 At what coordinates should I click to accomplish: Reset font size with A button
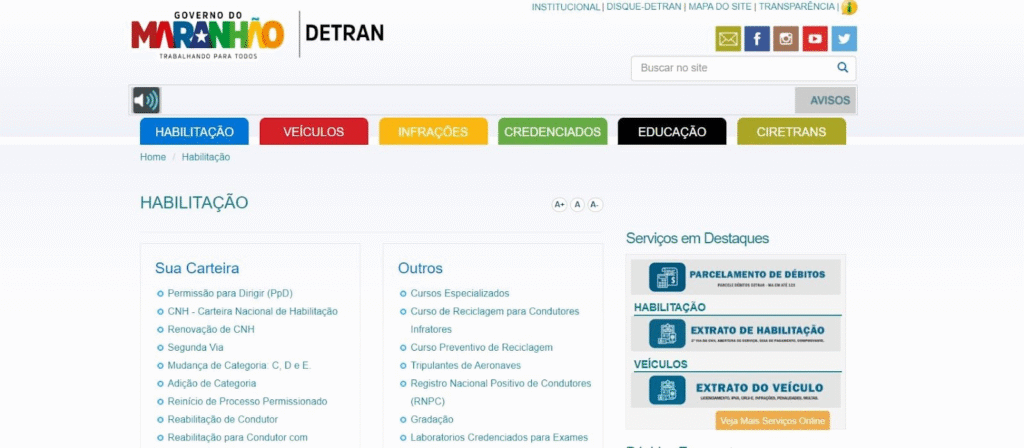click(x=577, y=204)
